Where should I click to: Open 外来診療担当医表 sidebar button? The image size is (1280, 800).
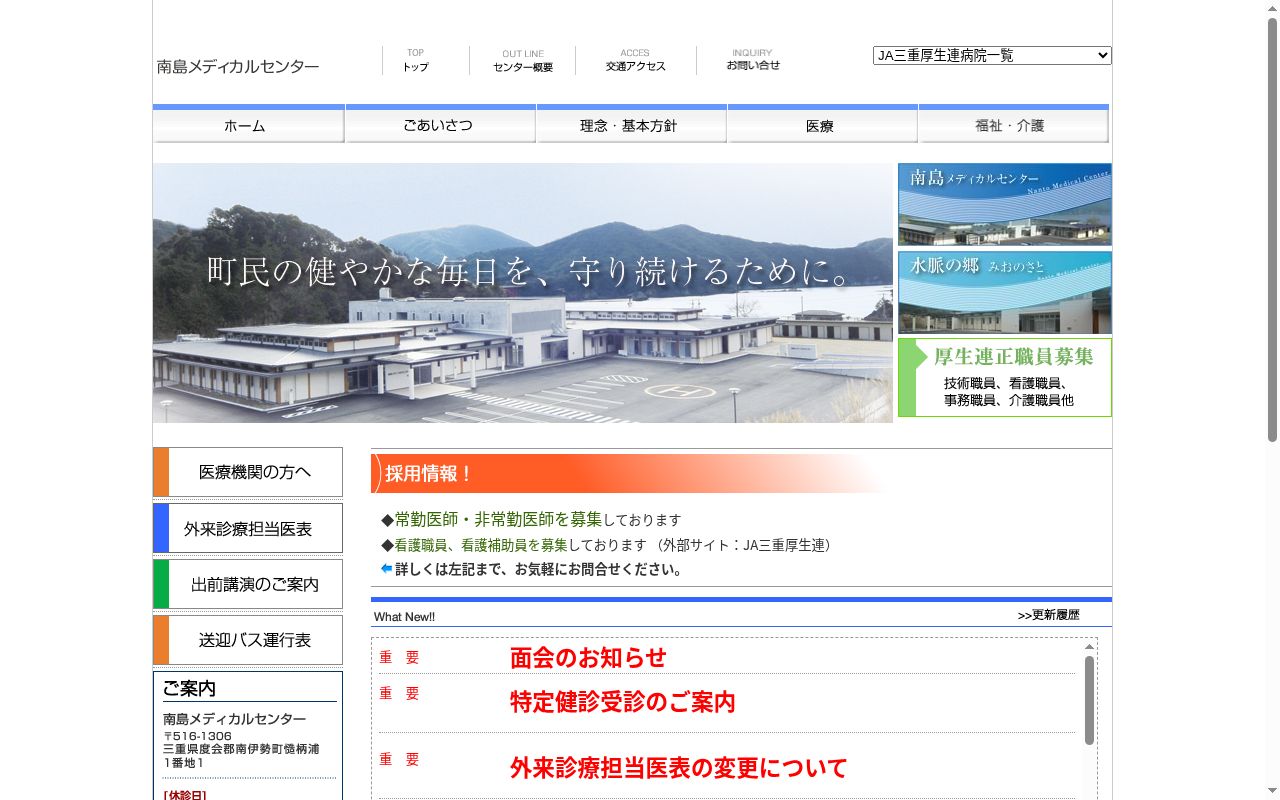pyautogui.click(x=248, y=528)
